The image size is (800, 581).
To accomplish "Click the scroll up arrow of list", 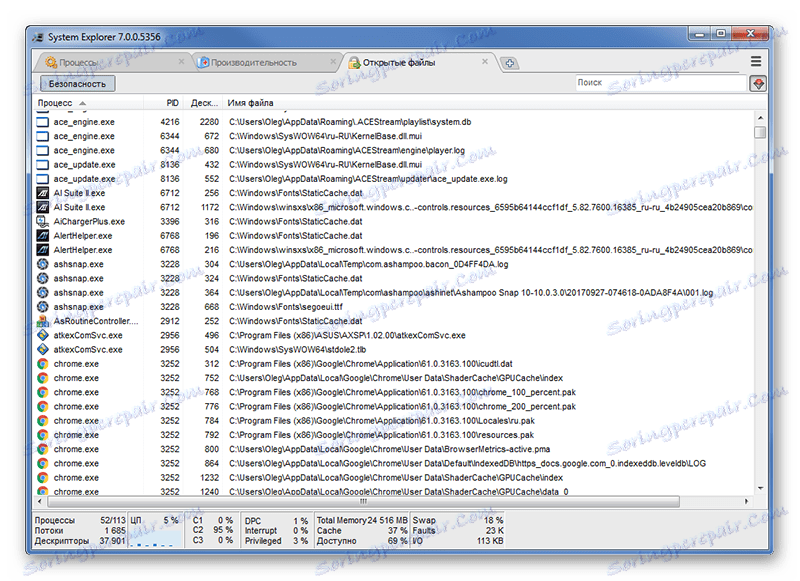I will click(x=760, y=118).
